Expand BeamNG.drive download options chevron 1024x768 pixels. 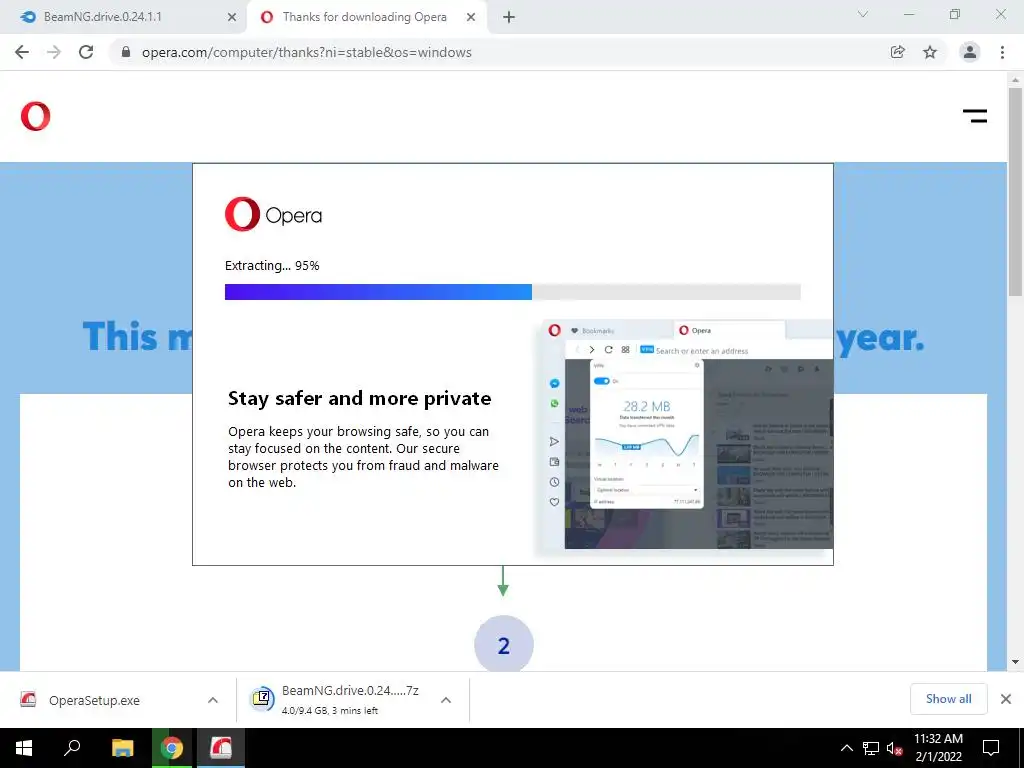click(x=446, y=700)
